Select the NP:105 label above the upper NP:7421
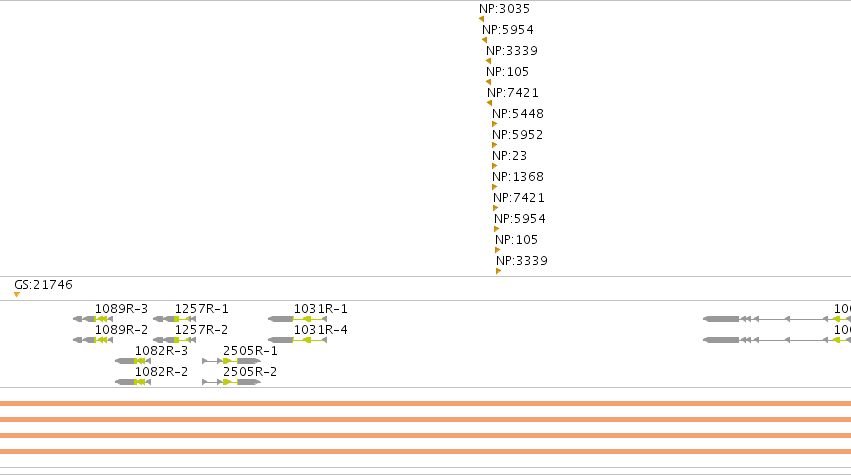The height and width of the screenshot is (475, 851). point(507,72)
